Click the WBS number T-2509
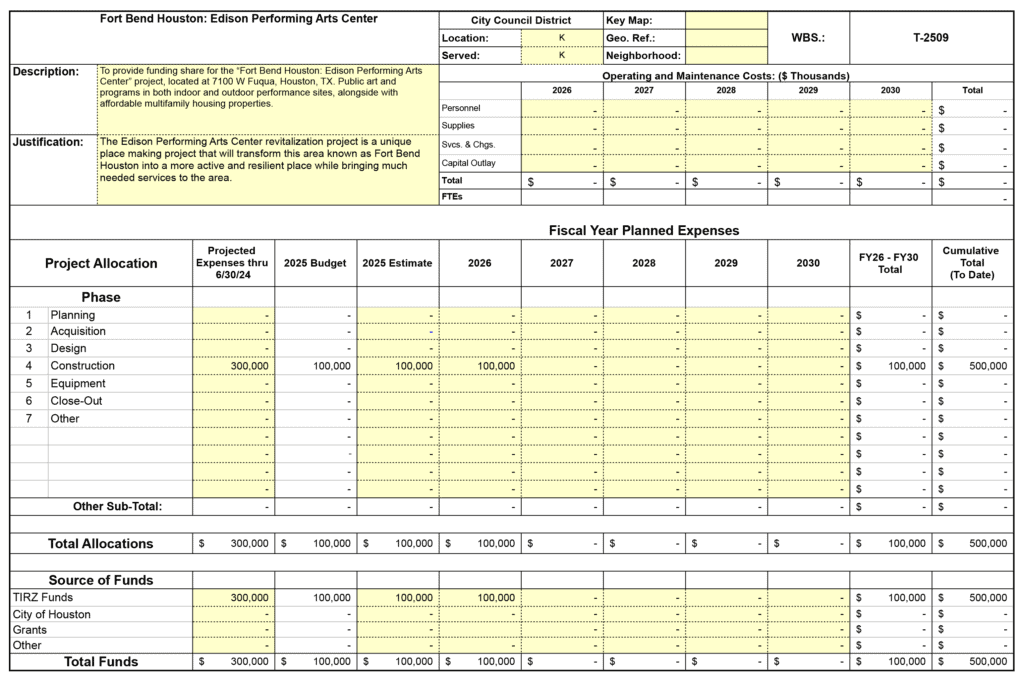Image resolution: width=1024 pixels, height=681 pixels. point(930,38)
